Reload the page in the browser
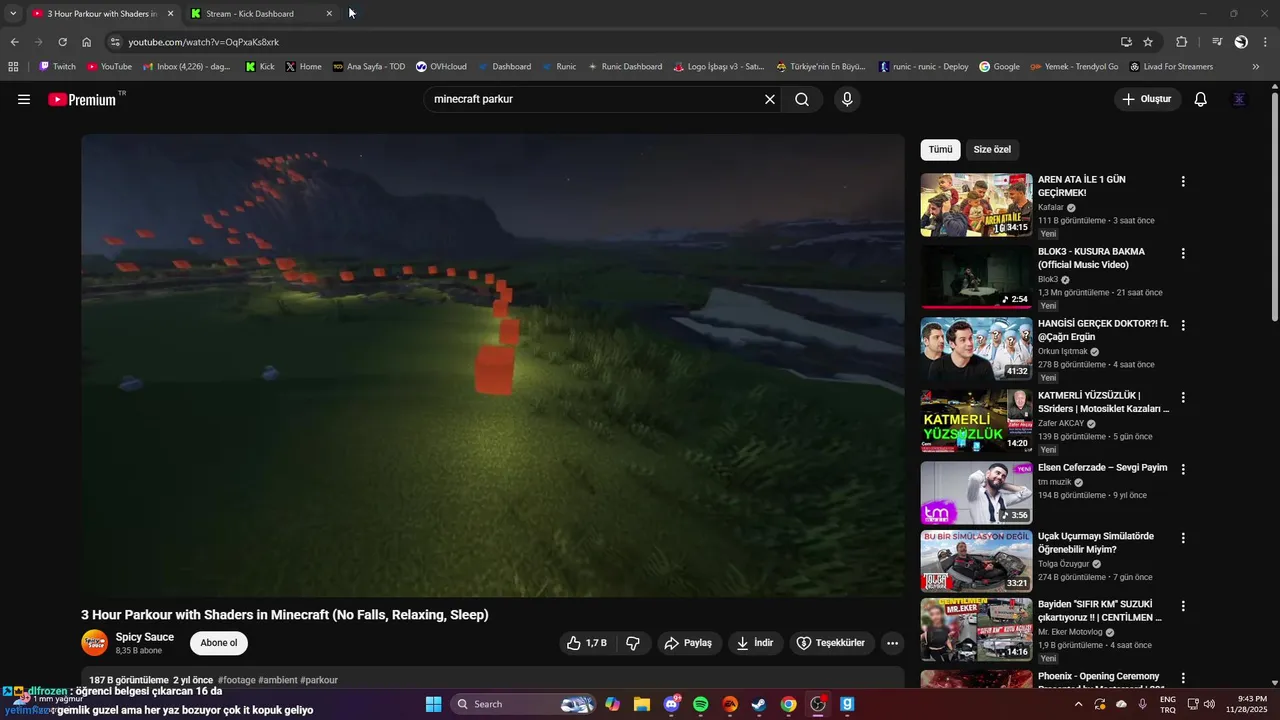 [x=62, y=42]
